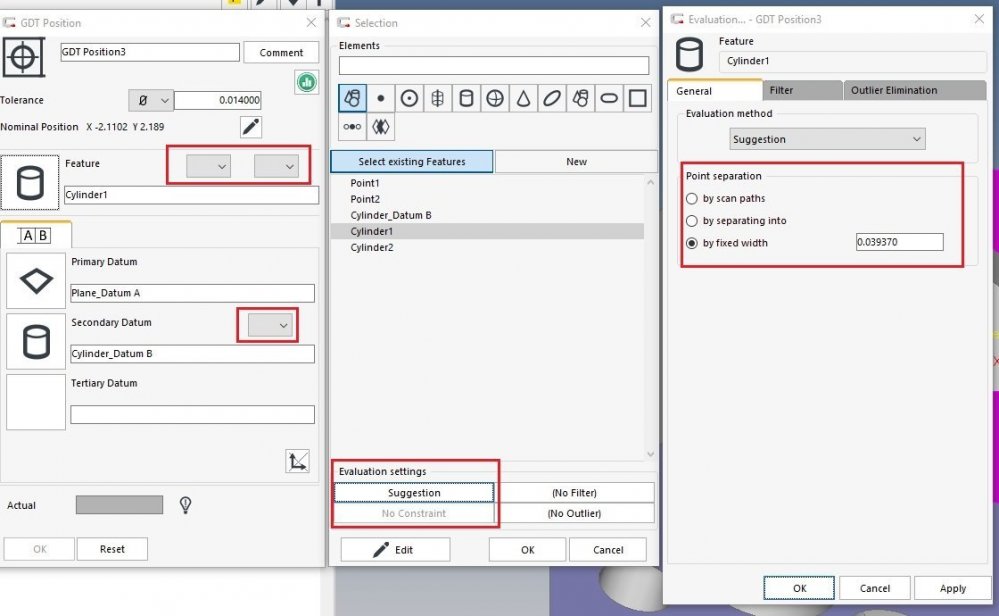Click OK in the Selection window

tap(528, 550)
